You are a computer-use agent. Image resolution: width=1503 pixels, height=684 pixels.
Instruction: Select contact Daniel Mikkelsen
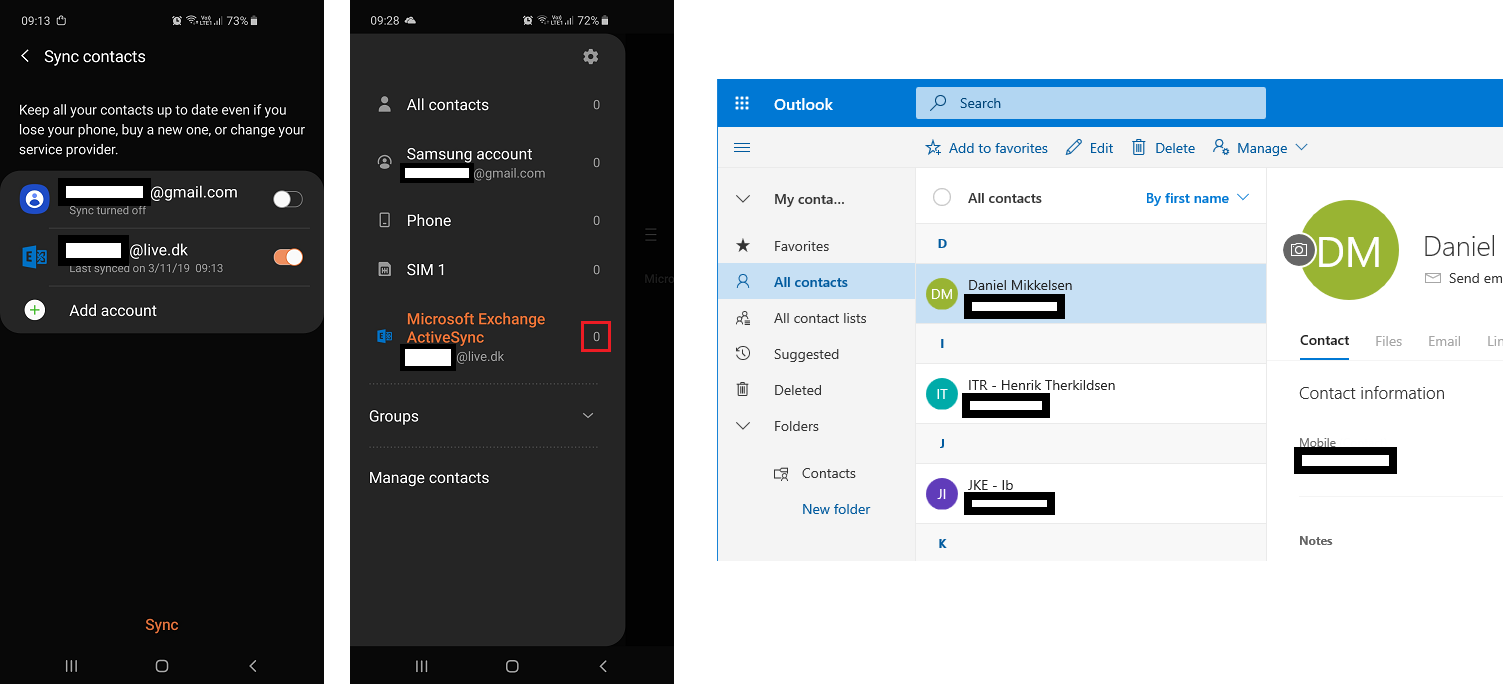point(1091,293)
